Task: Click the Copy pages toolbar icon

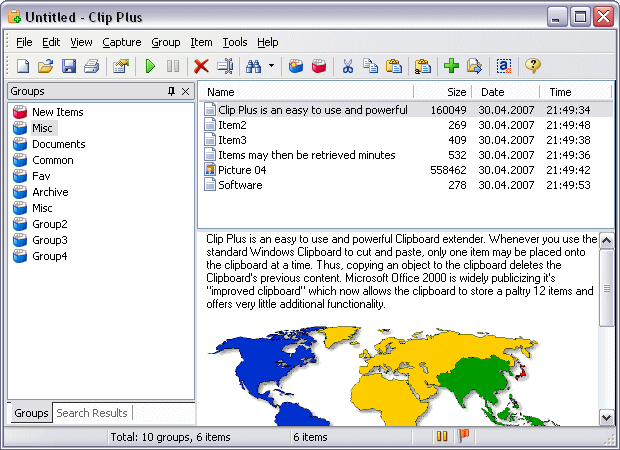Action: [370, 66]
